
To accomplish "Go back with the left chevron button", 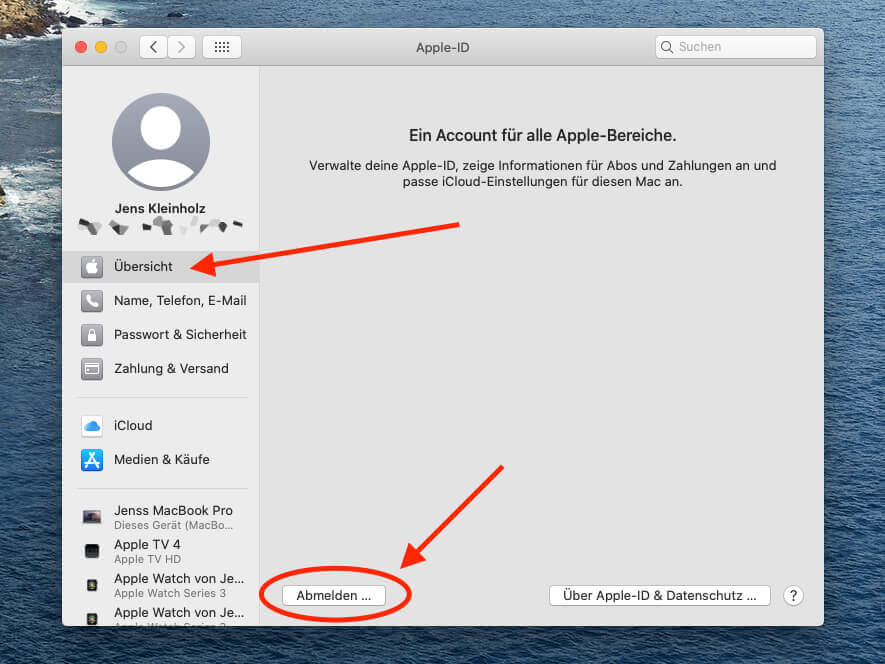I will coord(154,47).
